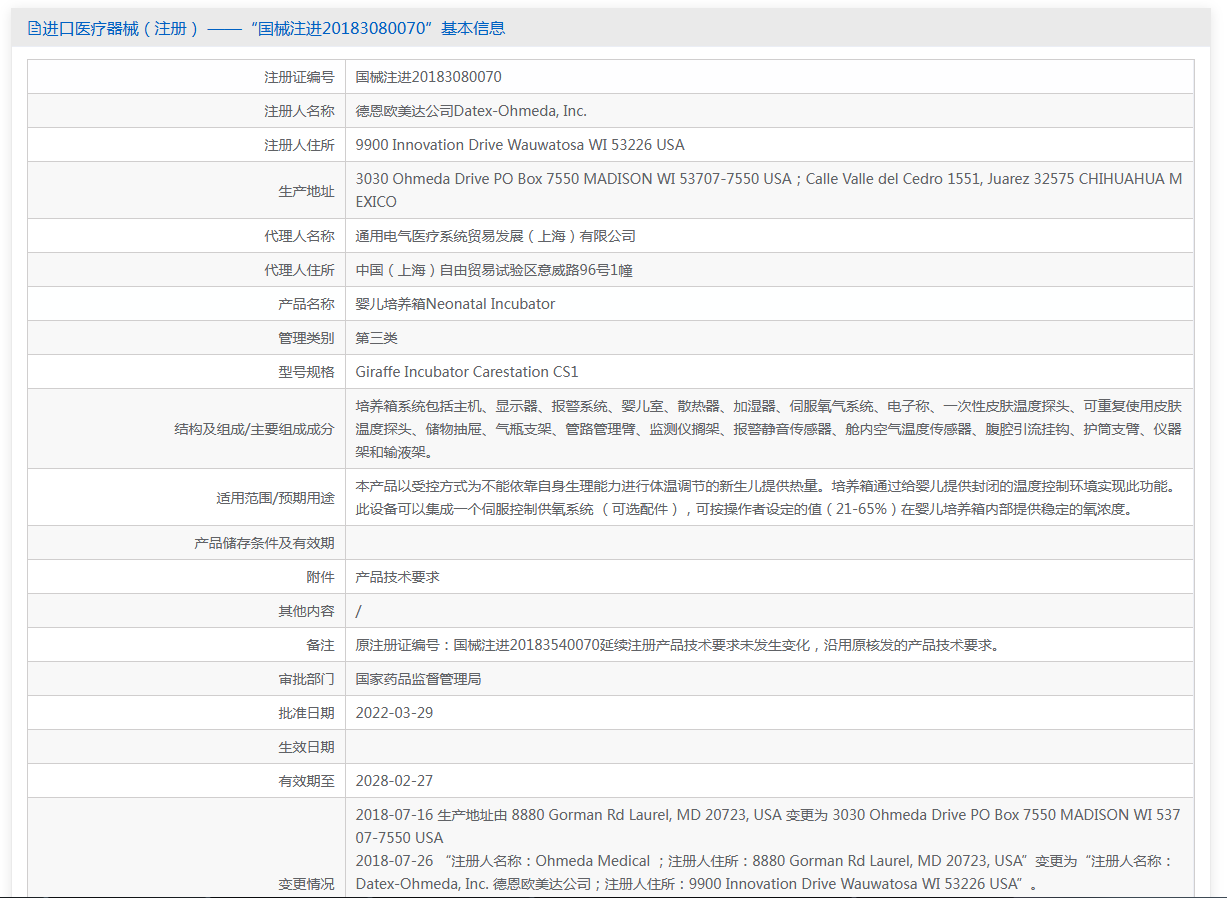Image resolution: width=1227 pixels, height=898 pixels.
Task: Click the label 产品名称
Action: pyautogui.click(x=306, y=304)
